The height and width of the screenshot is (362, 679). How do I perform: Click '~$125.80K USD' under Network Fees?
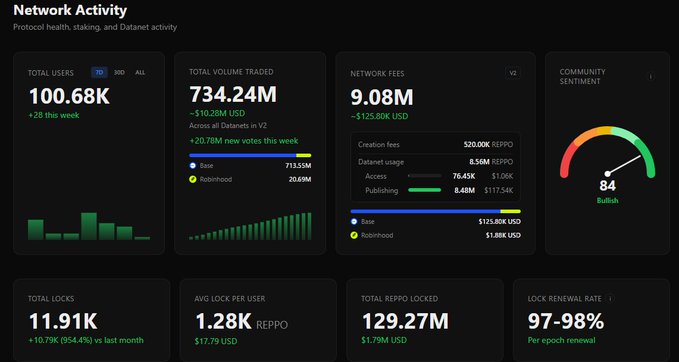(x=379, y=116)
